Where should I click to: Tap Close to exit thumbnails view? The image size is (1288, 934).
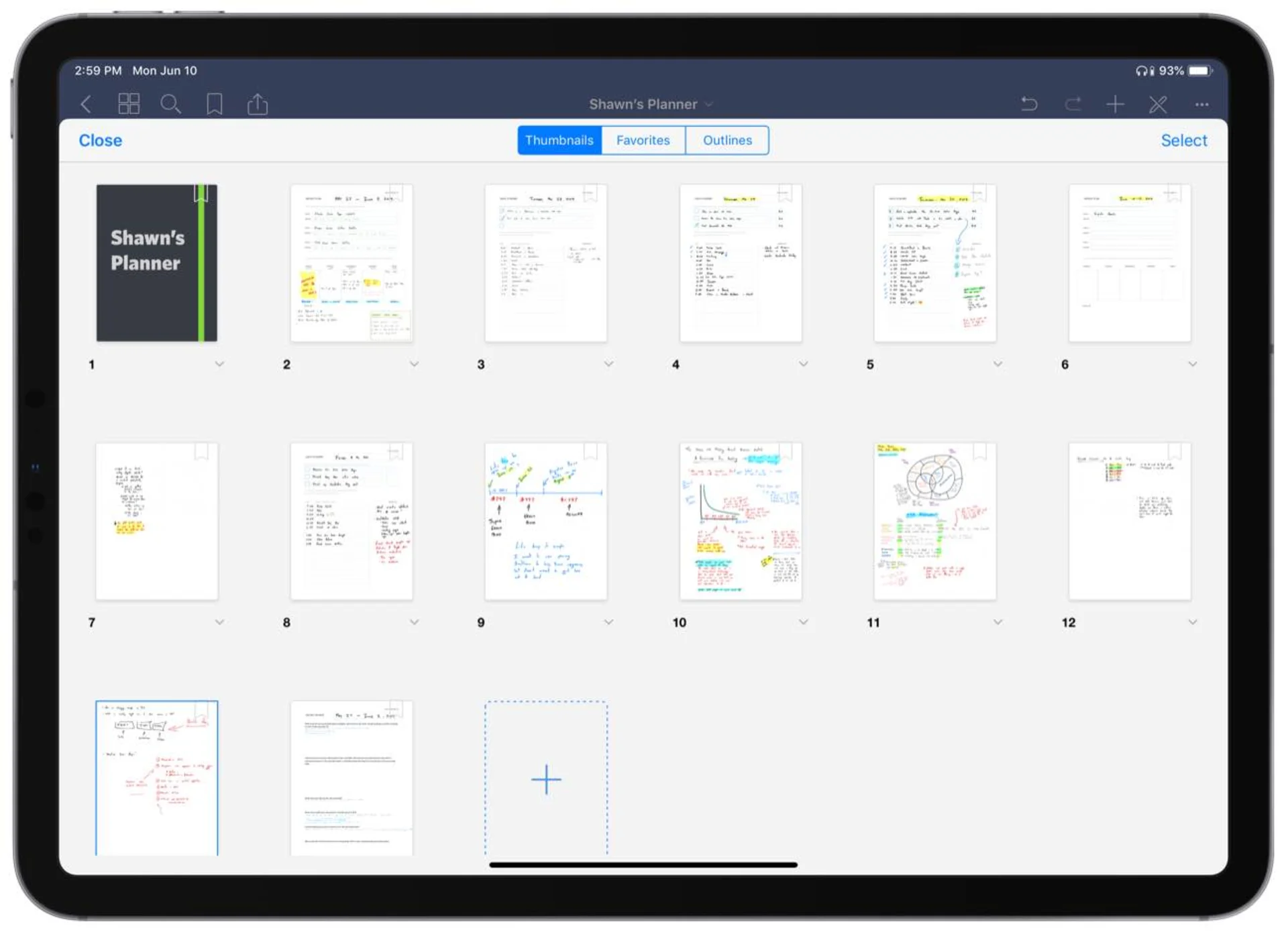coord(100,140)
